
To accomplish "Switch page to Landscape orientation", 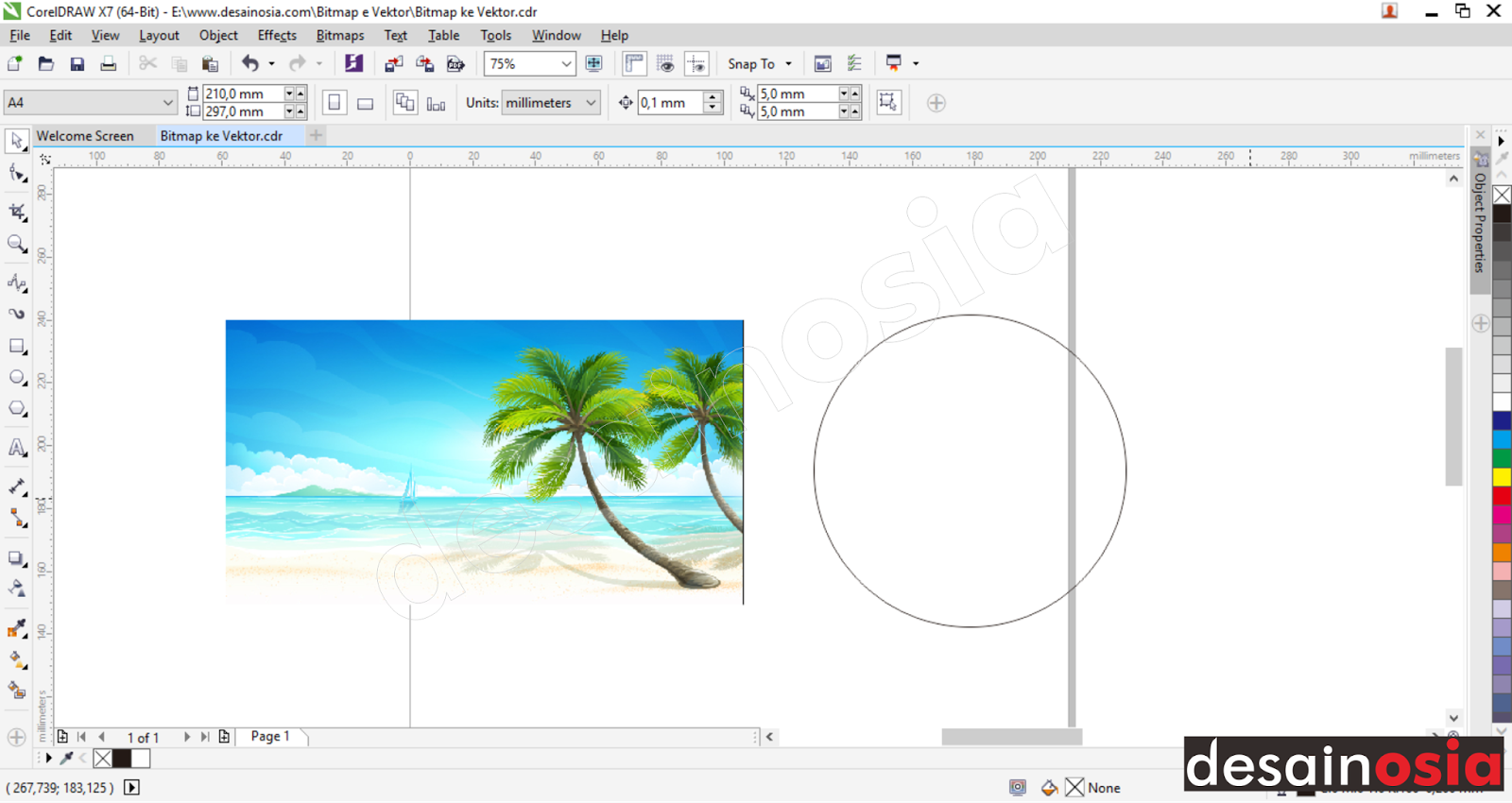I will pos(365,103).
